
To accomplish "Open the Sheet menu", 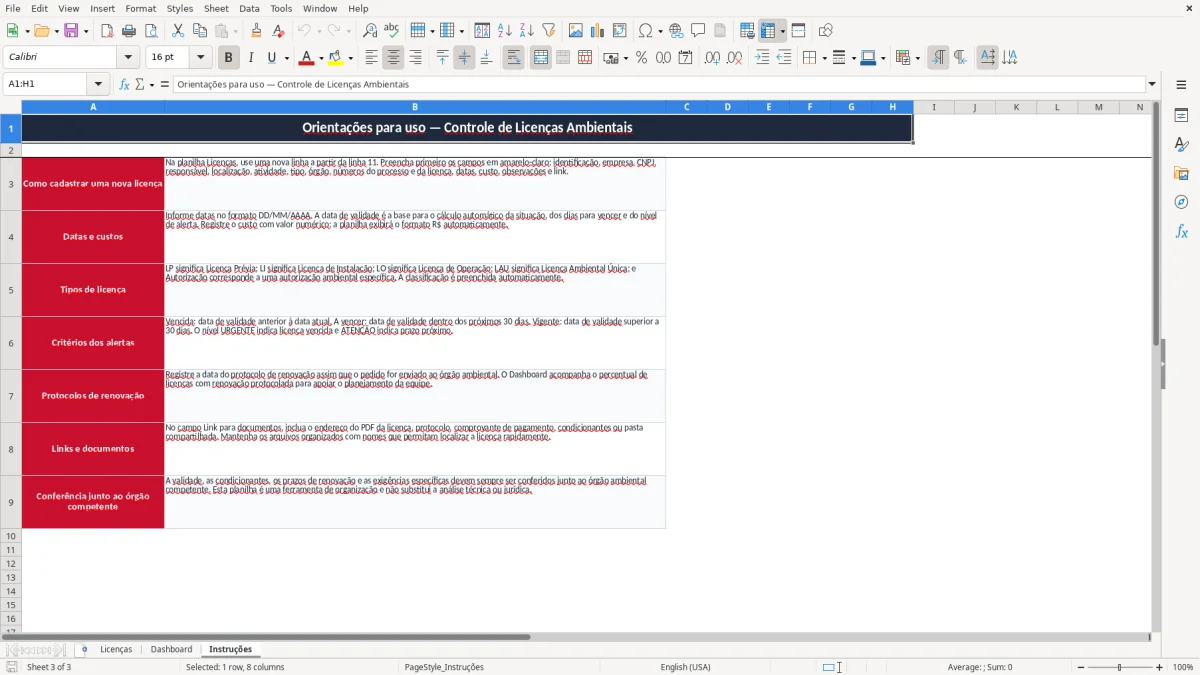I will coord(216,8).
